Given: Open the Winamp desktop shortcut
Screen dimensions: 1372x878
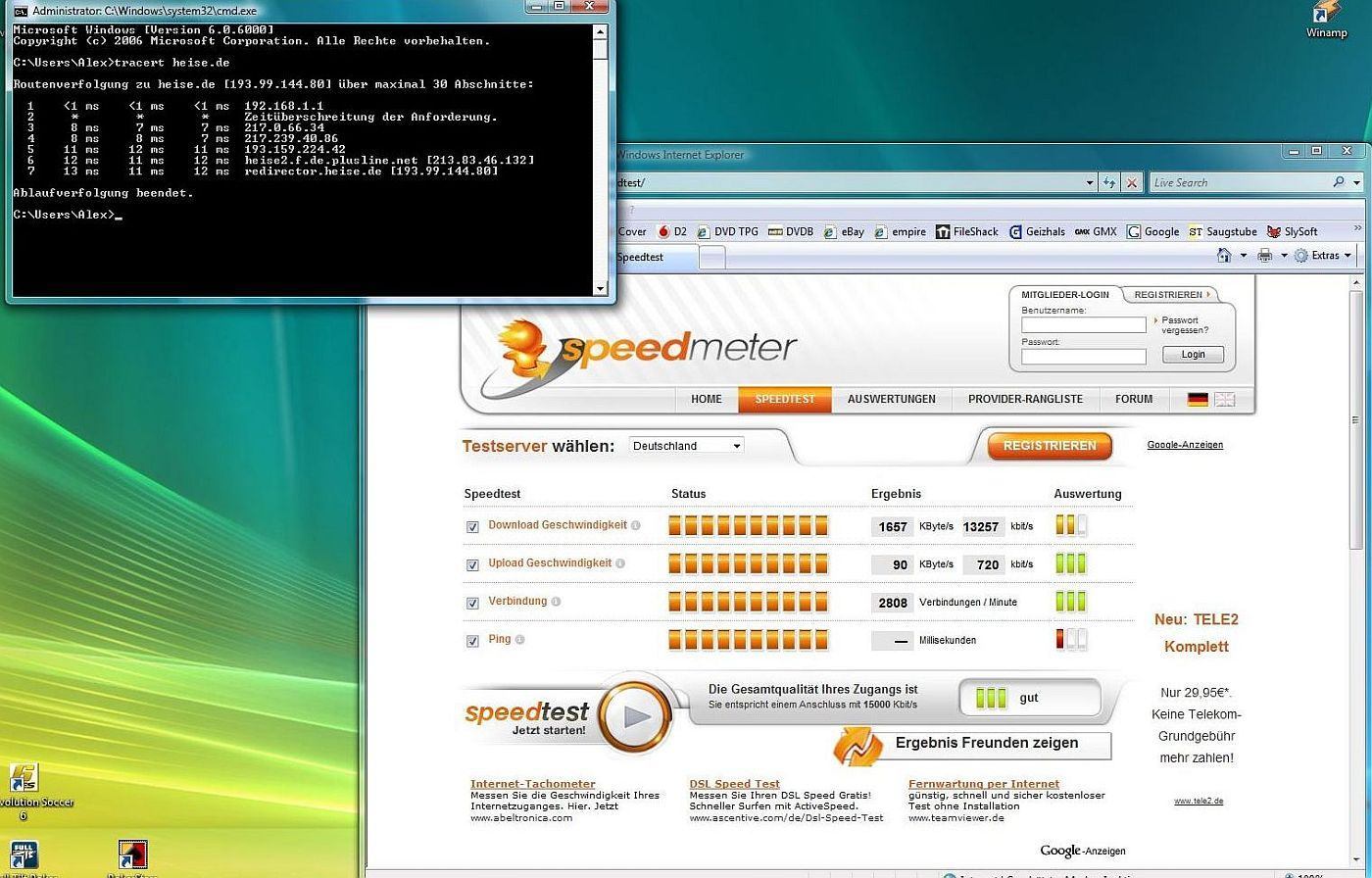Looking at the screenshot, I should coord(1326,18).
